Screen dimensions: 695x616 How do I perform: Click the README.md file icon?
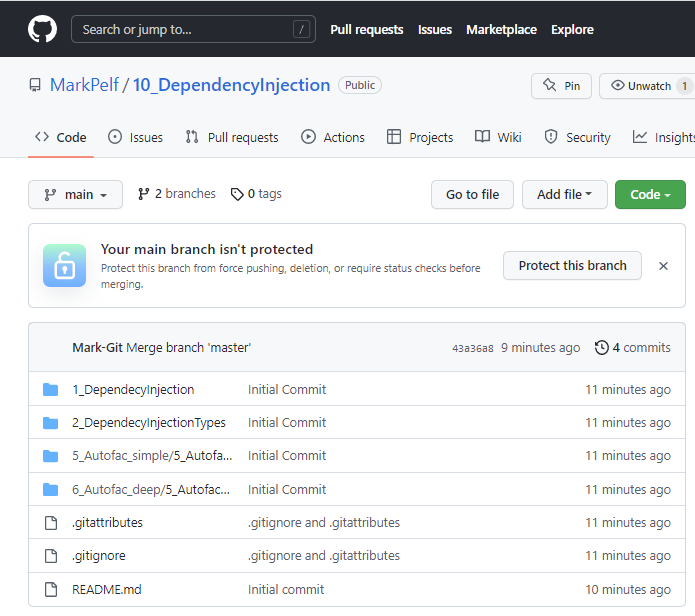tap(51, 590)
